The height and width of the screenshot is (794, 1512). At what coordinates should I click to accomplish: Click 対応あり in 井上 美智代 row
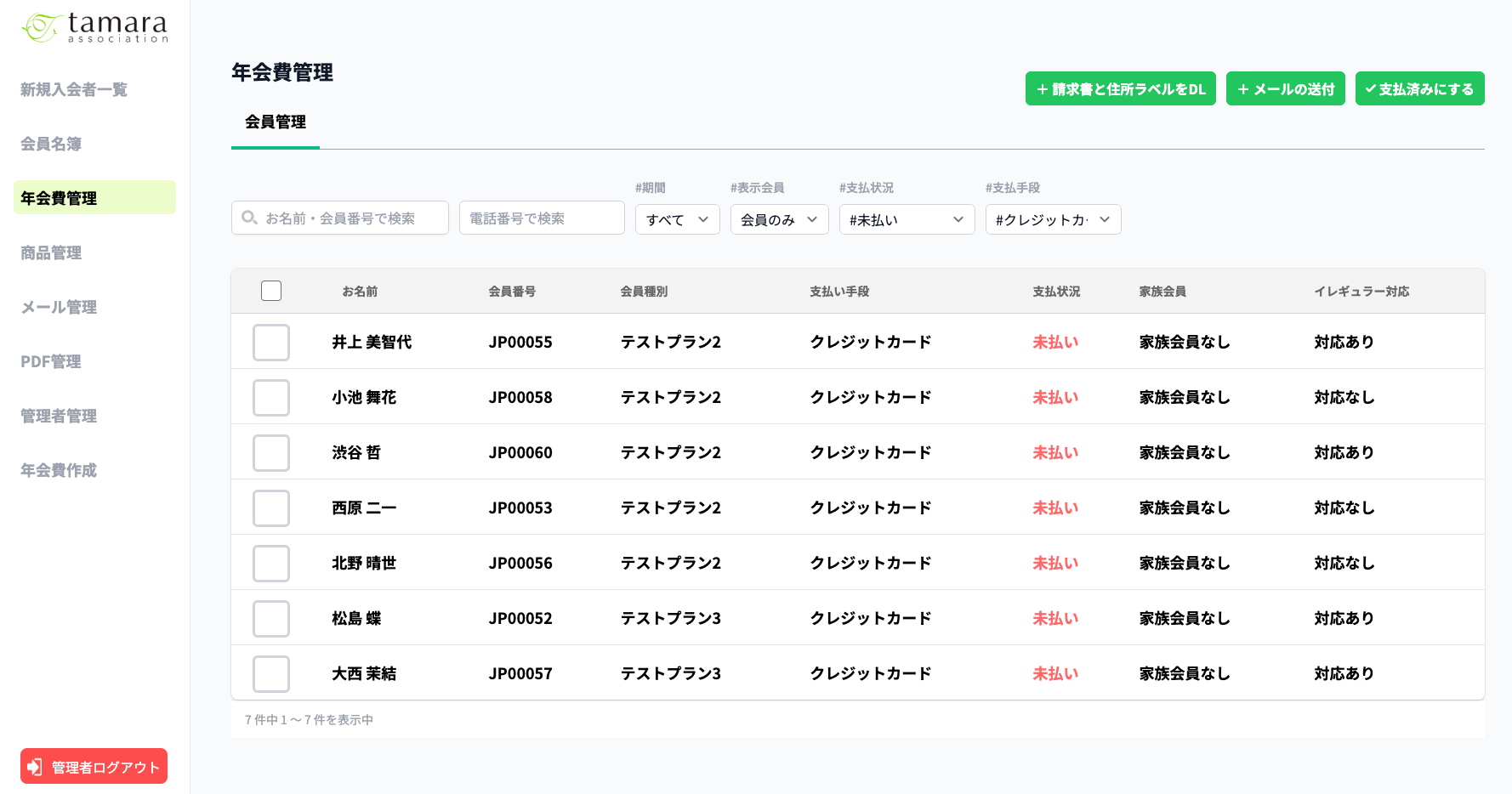click(1344, 342)
